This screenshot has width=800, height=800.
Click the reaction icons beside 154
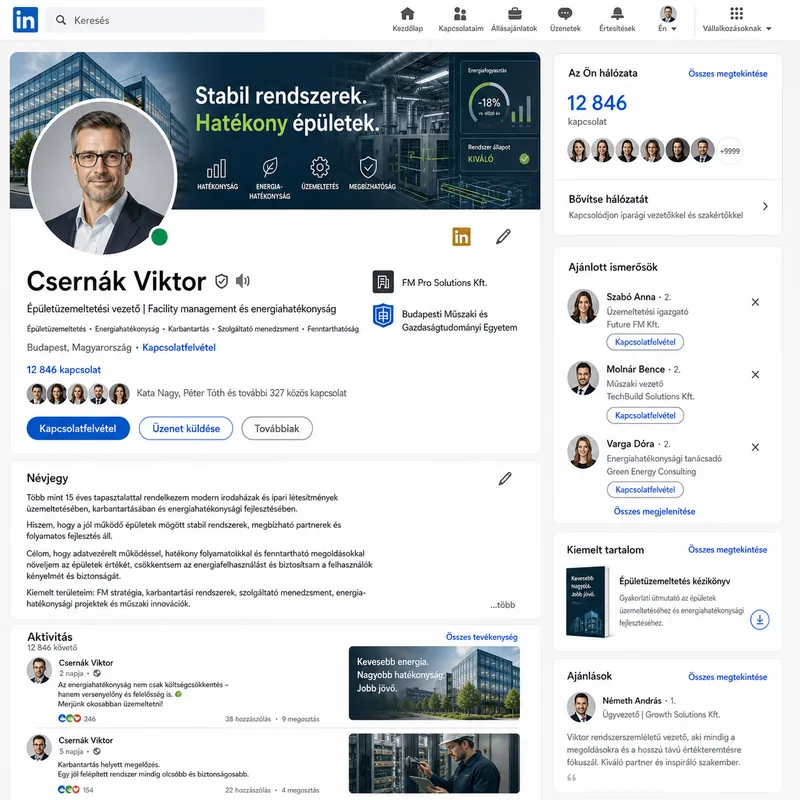click(69, 789)
